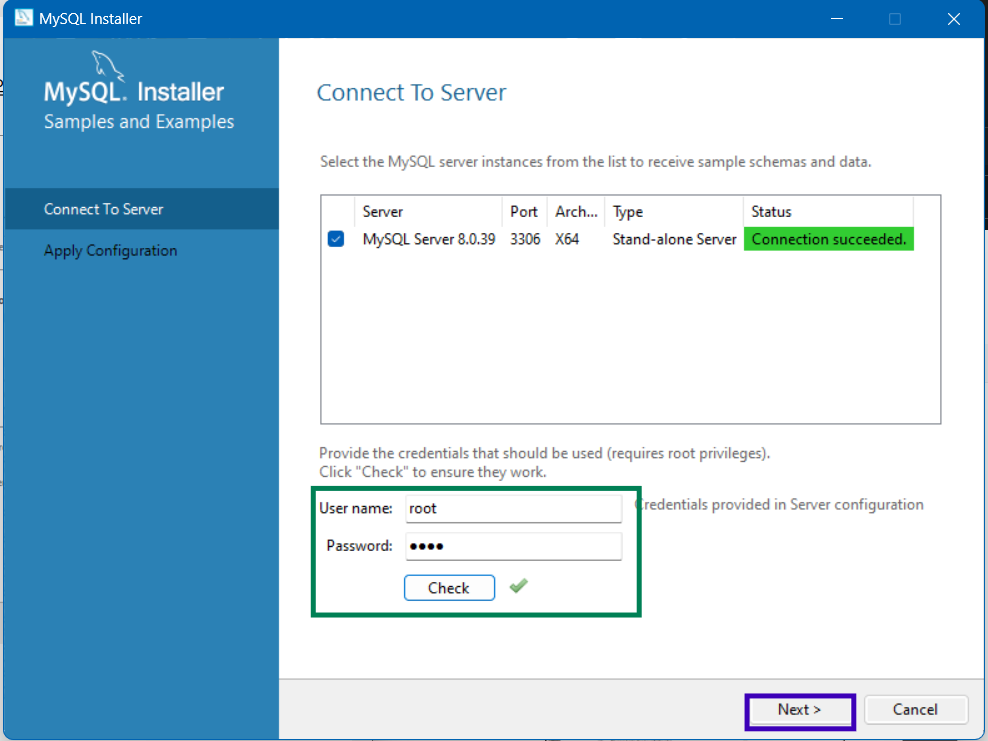
Task: Click the X64 architecture value
Action: click(566, 239)
